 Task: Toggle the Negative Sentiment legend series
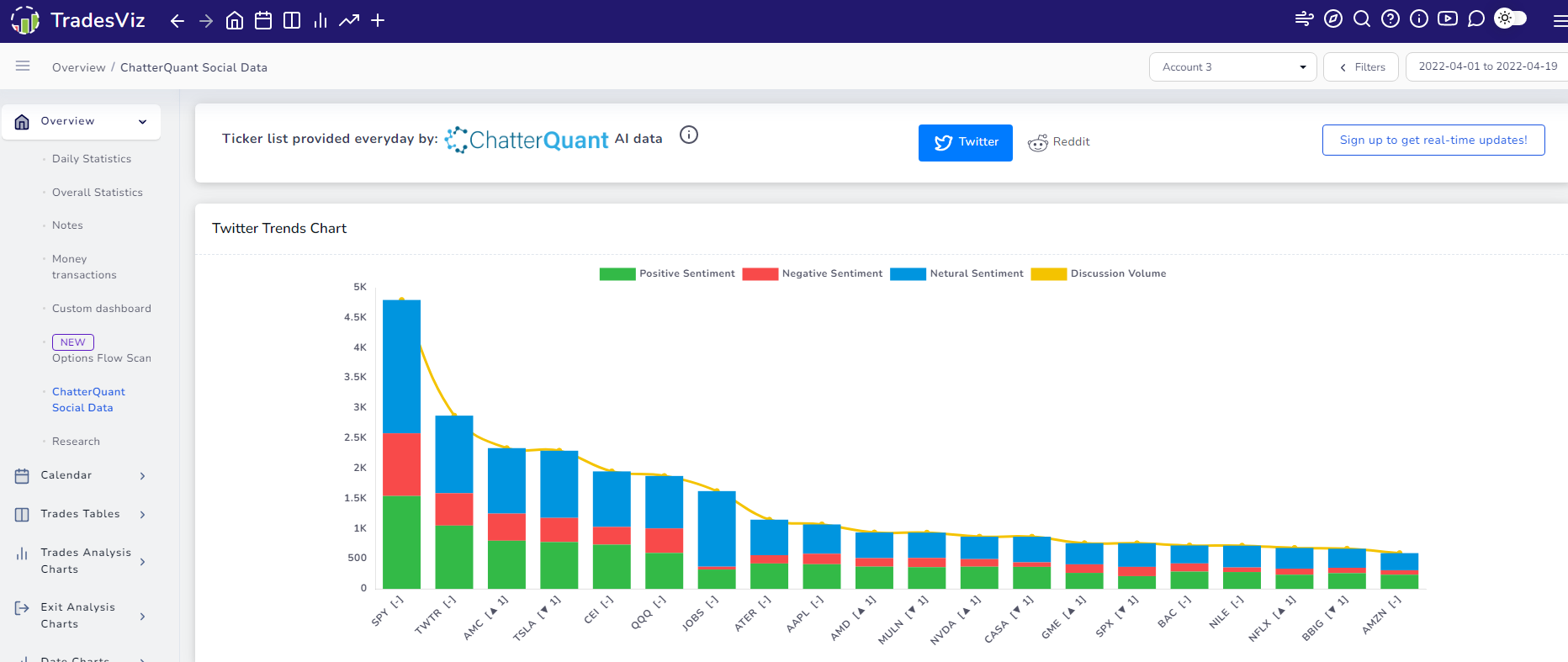813,273
